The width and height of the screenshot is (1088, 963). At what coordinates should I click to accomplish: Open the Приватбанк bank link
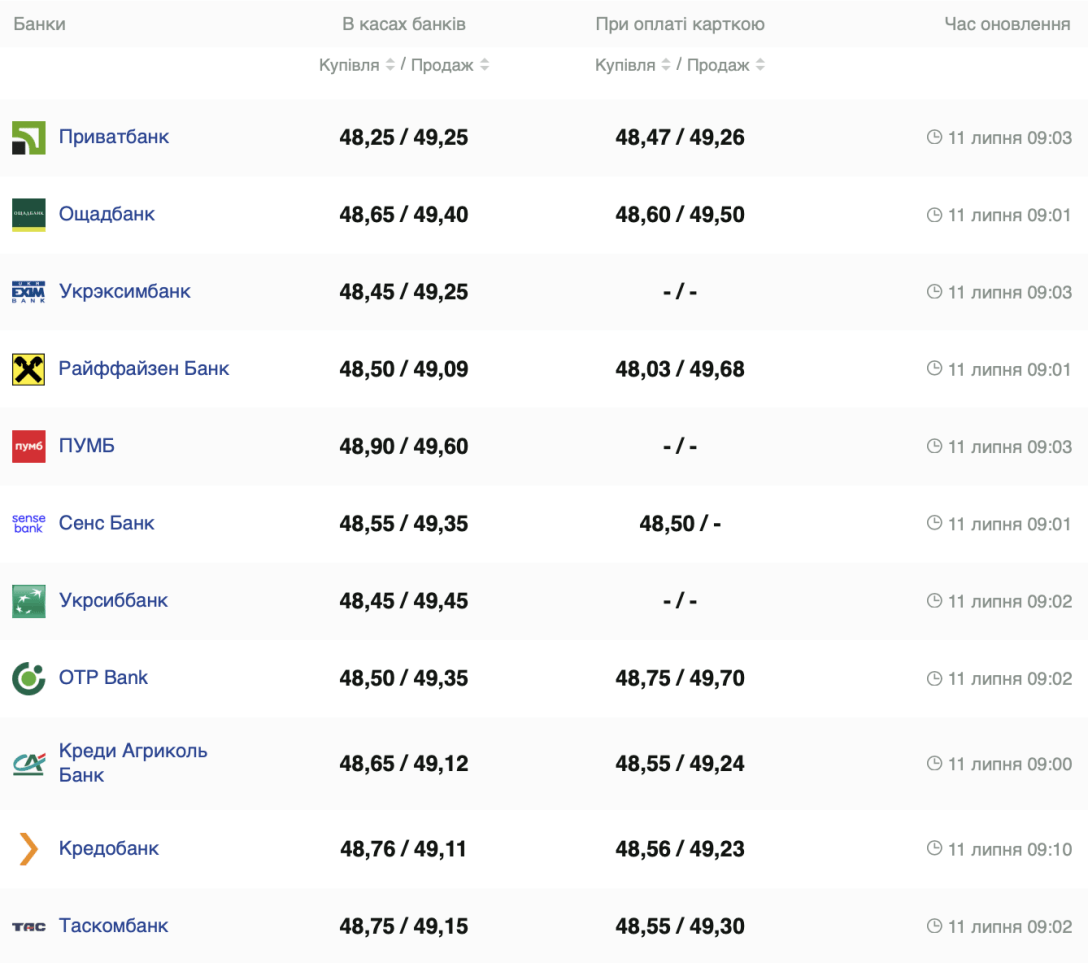[114, 137]
